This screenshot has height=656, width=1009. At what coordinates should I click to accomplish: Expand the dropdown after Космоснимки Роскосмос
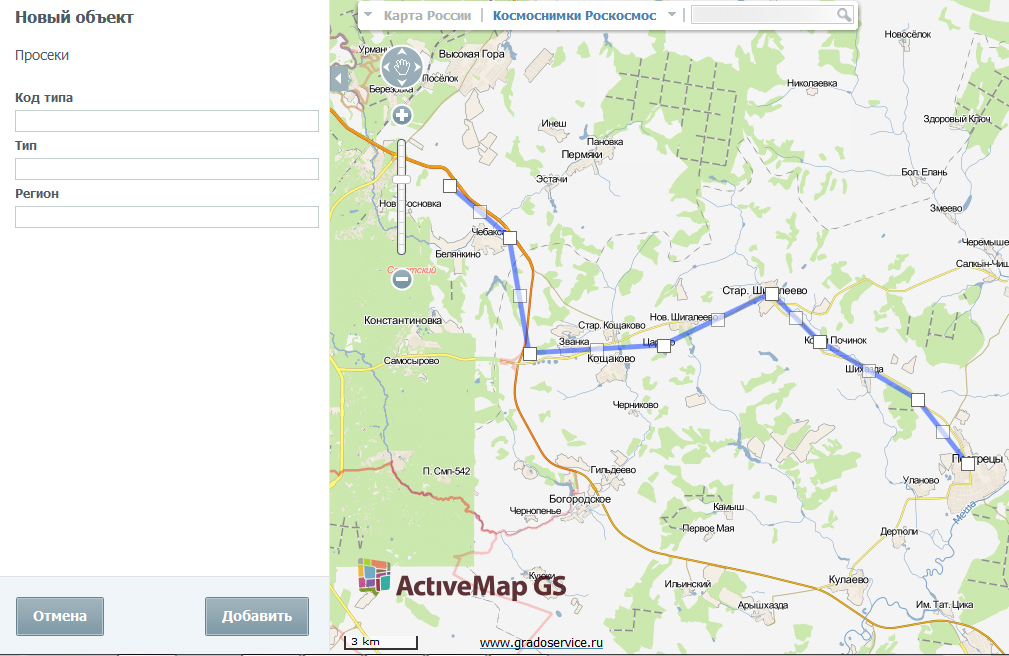tap(672, 14)
